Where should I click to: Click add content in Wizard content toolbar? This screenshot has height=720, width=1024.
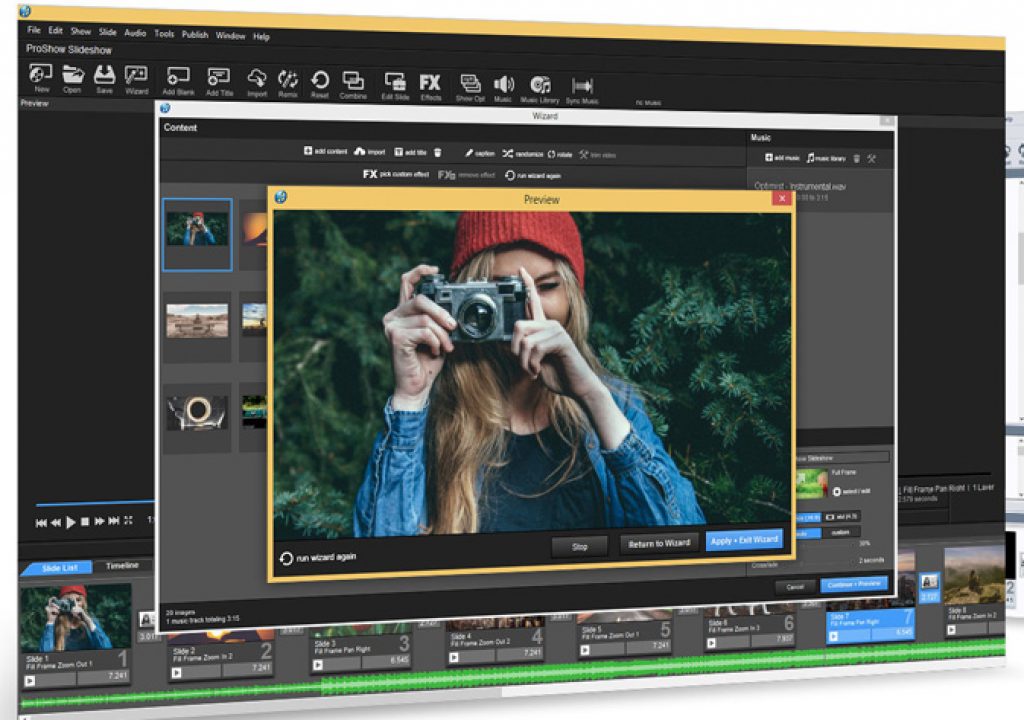[x=325, y=151]
